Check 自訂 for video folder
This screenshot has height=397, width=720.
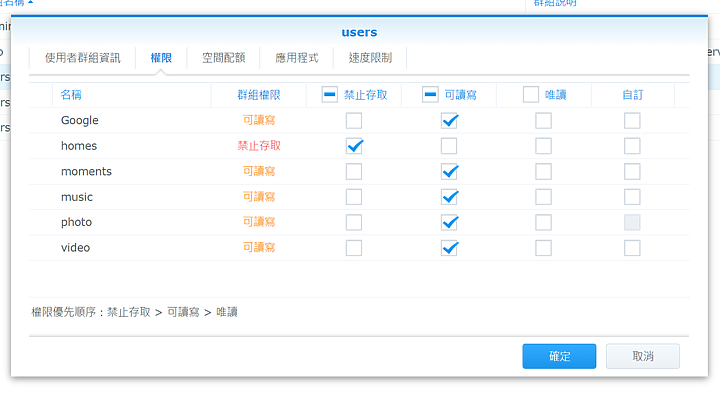click(632, 248)
